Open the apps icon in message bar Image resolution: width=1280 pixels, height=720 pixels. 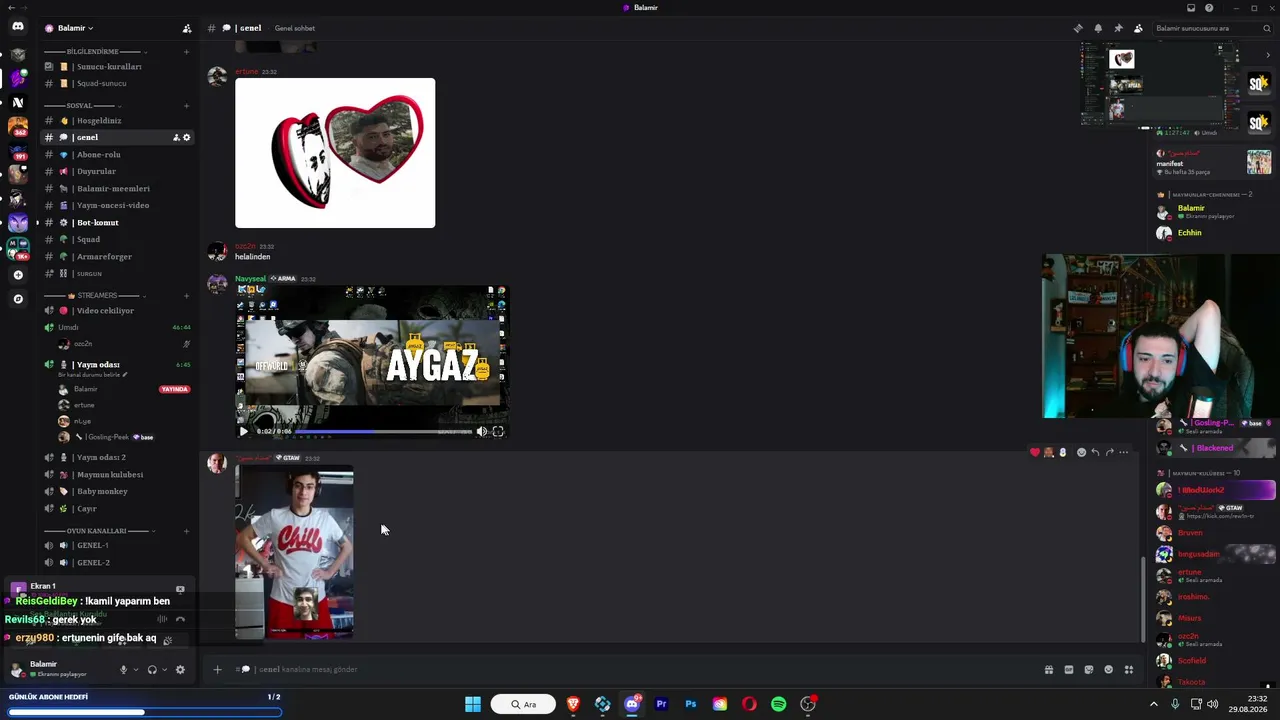tap(1129, 670)
